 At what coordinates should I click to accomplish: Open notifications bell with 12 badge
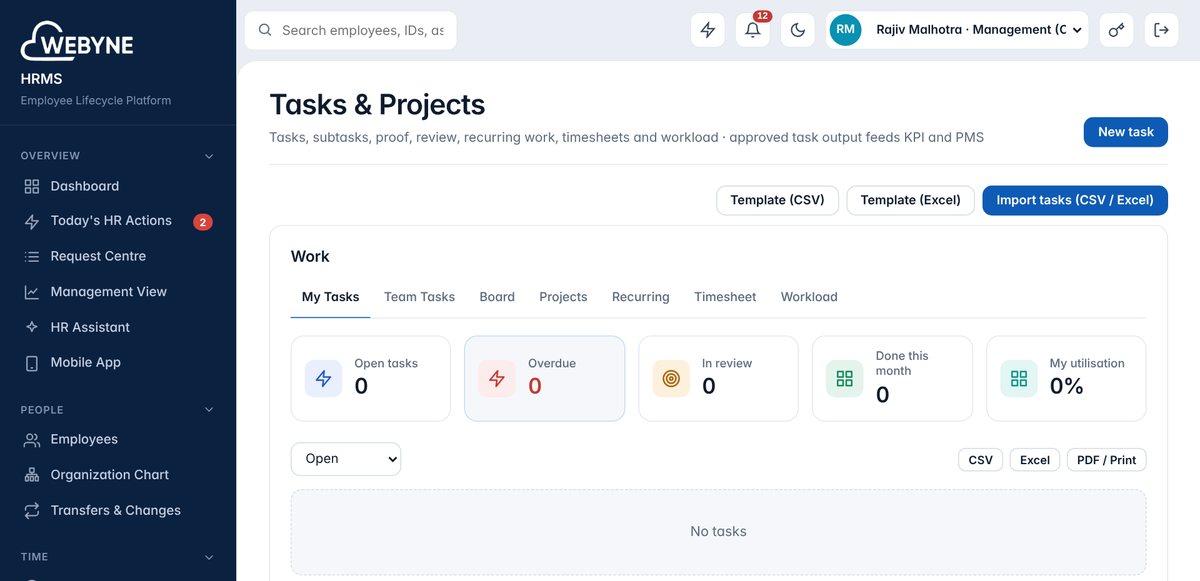pos(753,30)
